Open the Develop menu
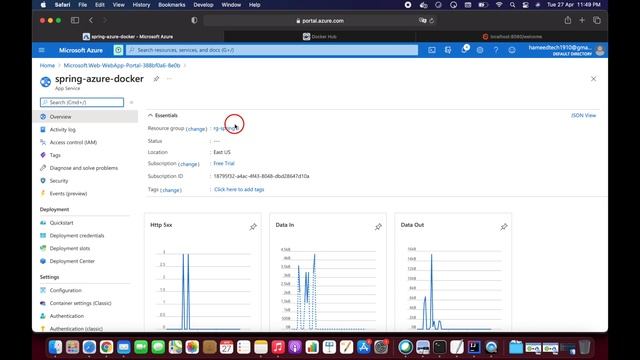 click(203, 5)
